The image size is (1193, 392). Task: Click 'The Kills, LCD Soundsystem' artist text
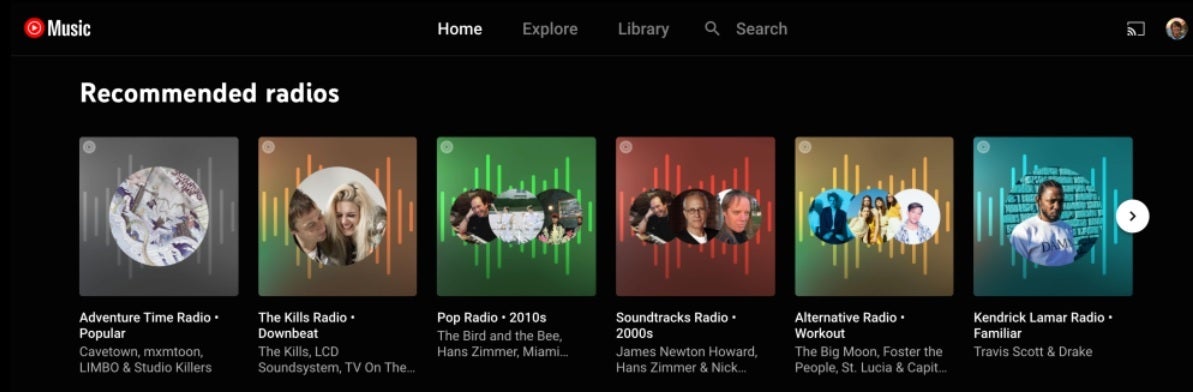[337, 359]
